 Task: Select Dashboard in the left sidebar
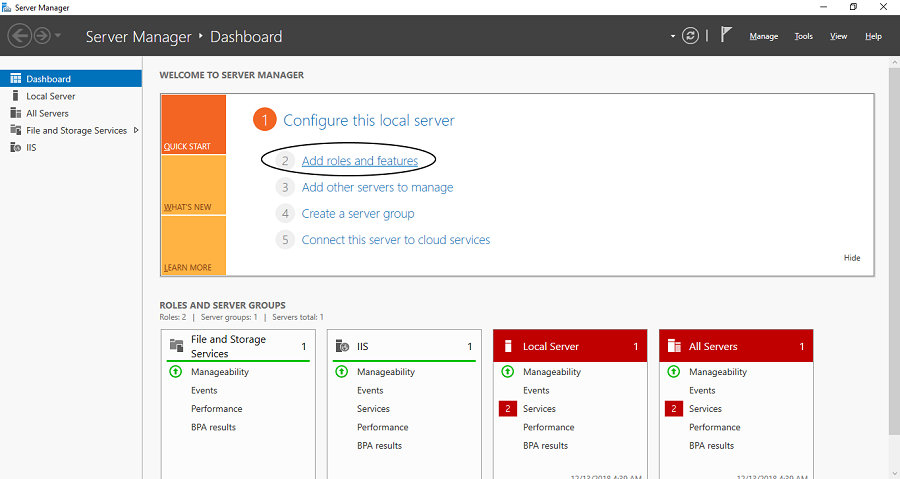tap(71, 79)
